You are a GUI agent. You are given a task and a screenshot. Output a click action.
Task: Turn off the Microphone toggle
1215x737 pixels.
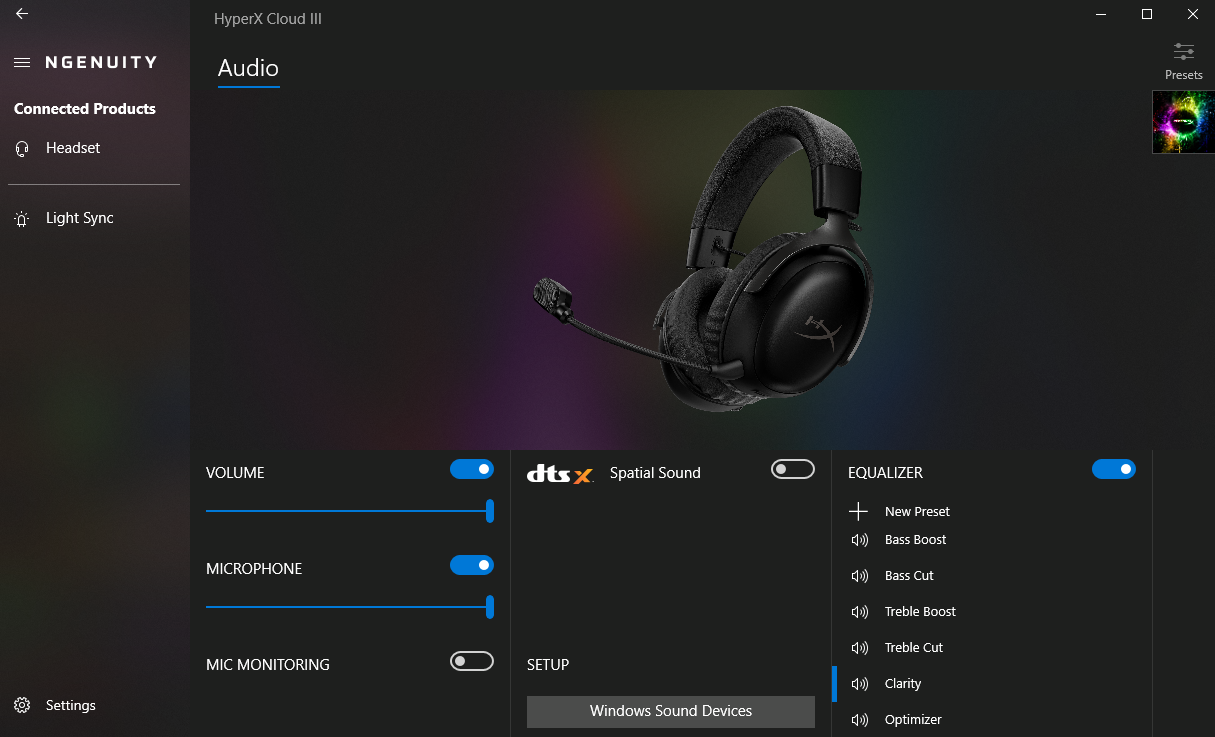472,565
